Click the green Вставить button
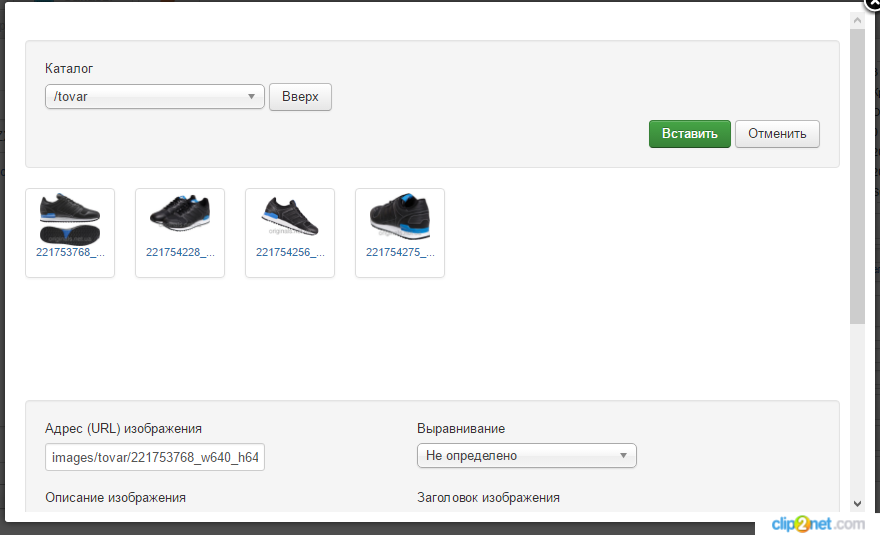 pos(689,134)
